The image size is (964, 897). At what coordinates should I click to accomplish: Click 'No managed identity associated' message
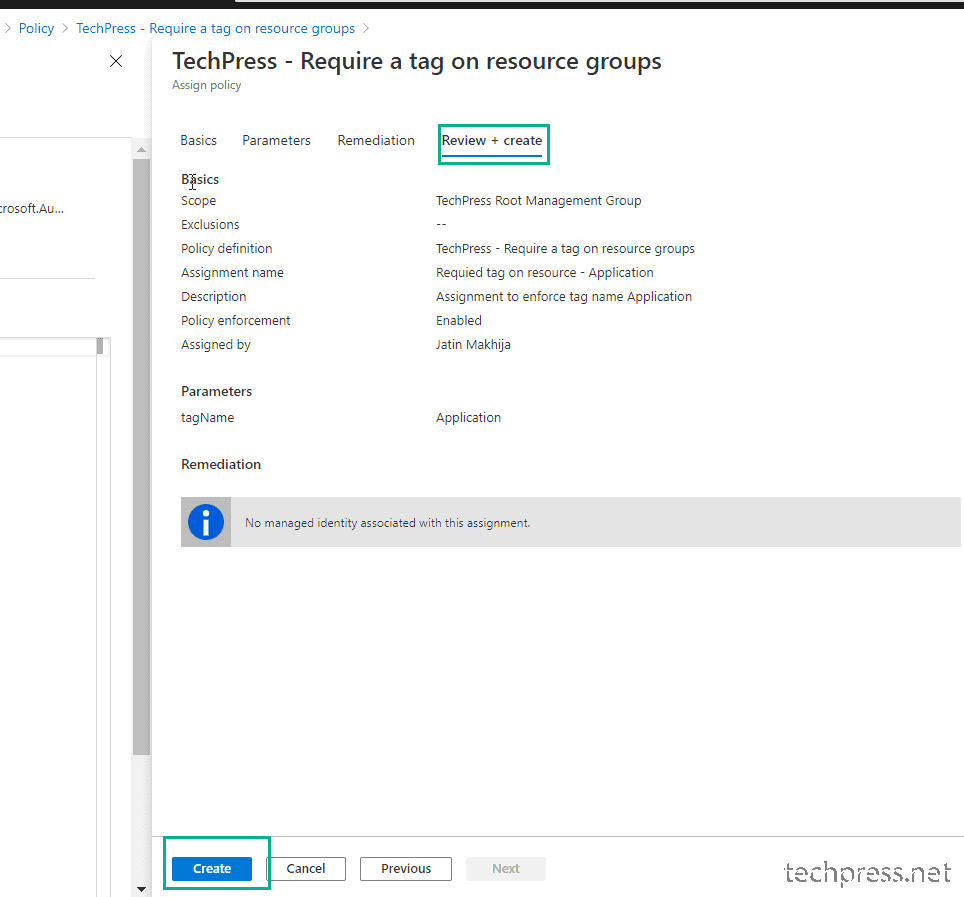tap(387, 523)
